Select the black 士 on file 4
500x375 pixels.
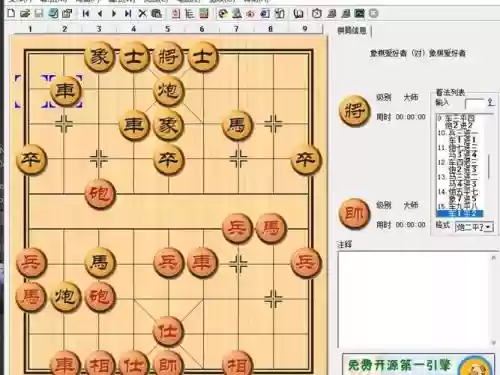click(134, 56)
